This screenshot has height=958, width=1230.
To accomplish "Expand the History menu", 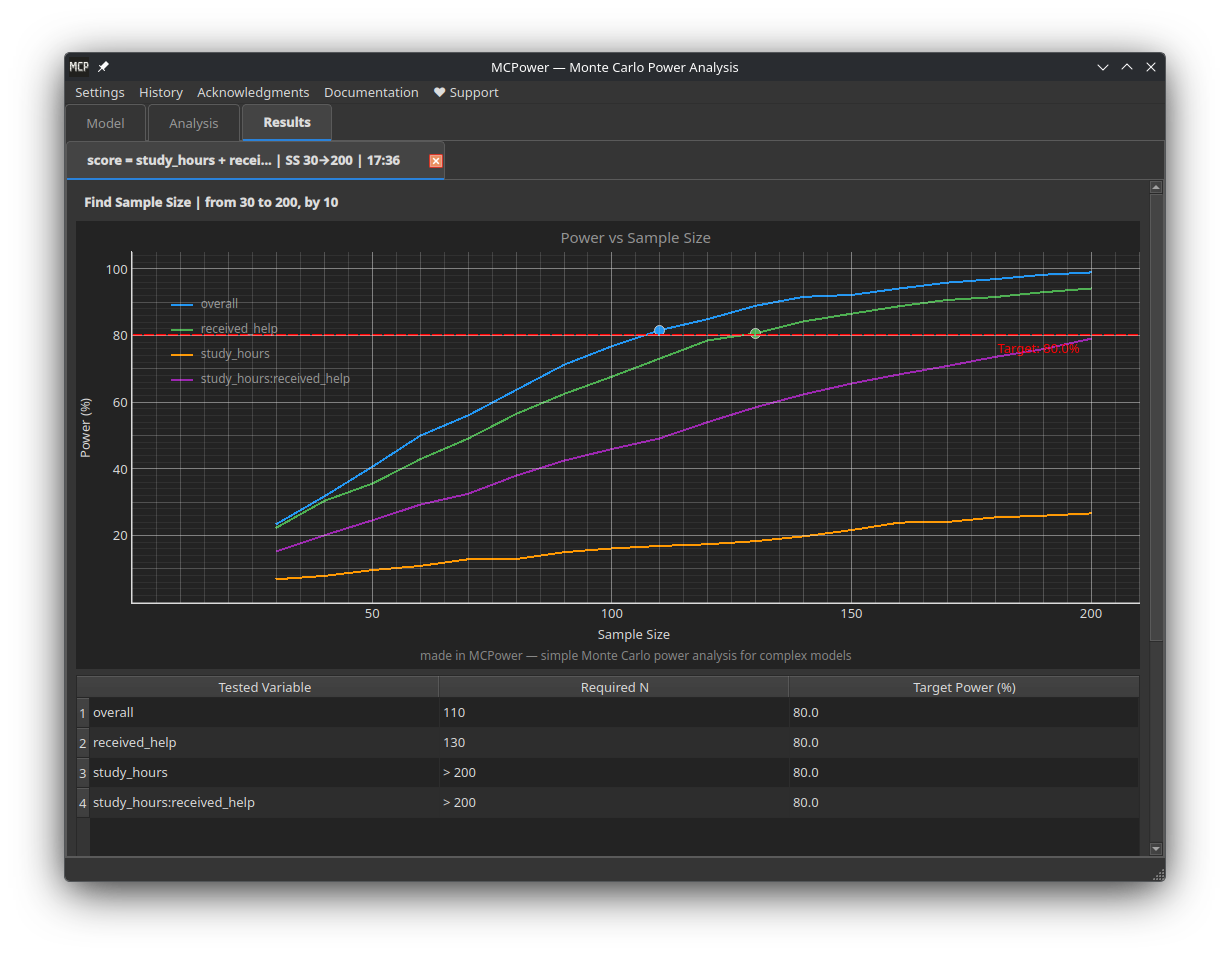I will (x=161, y=92).
